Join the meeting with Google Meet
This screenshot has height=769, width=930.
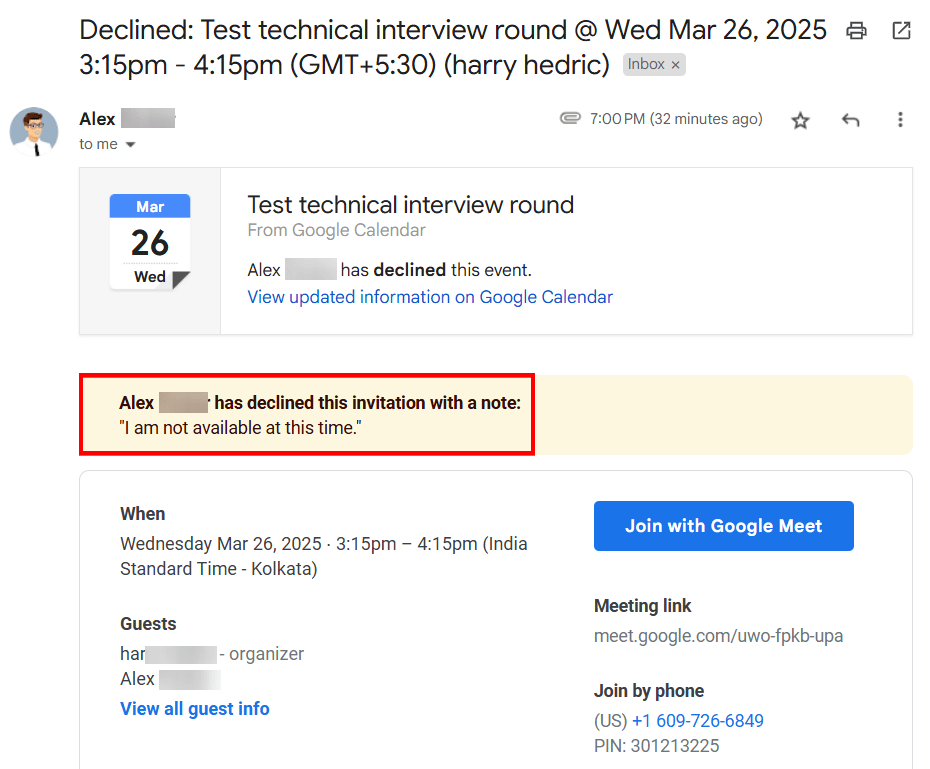point(723,526)
